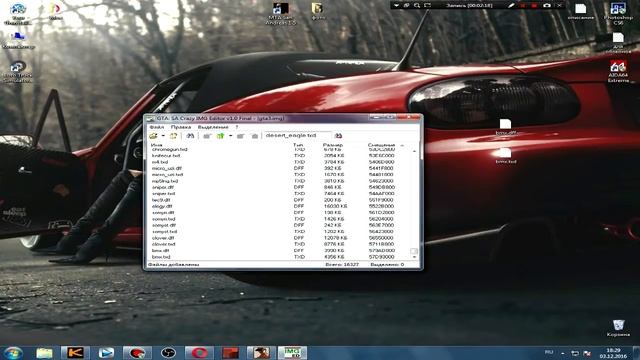The image size is (640, 360).
Task: Expand the arrow beside the green add icon
Action: point(230,136)
